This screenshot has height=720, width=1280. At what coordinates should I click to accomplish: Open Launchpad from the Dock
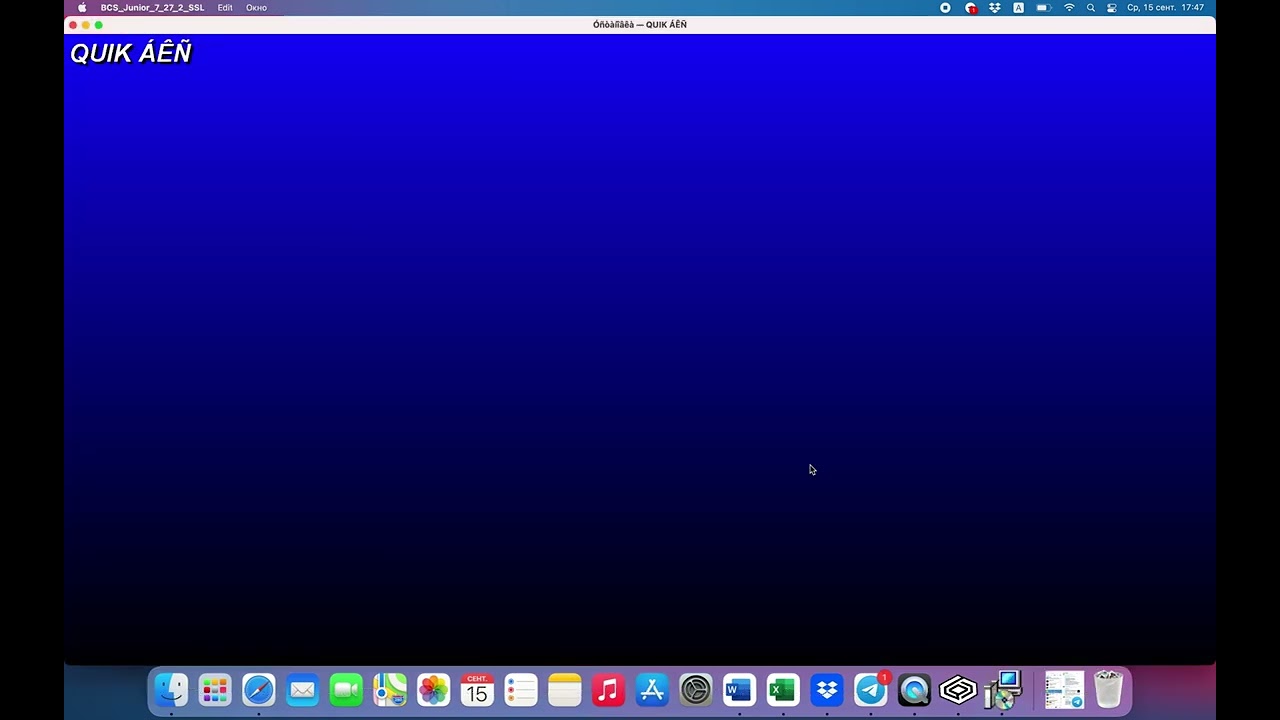click(215, 690)
